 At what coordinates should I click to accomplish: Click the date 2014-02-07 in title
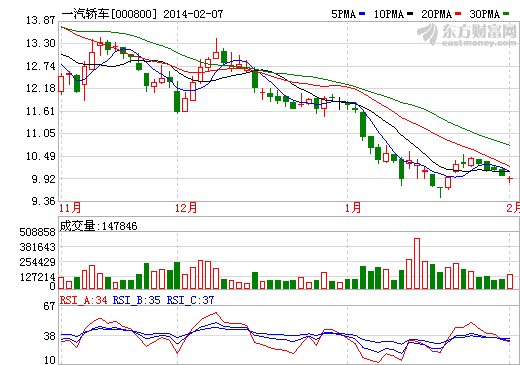(x=193, y=14)
